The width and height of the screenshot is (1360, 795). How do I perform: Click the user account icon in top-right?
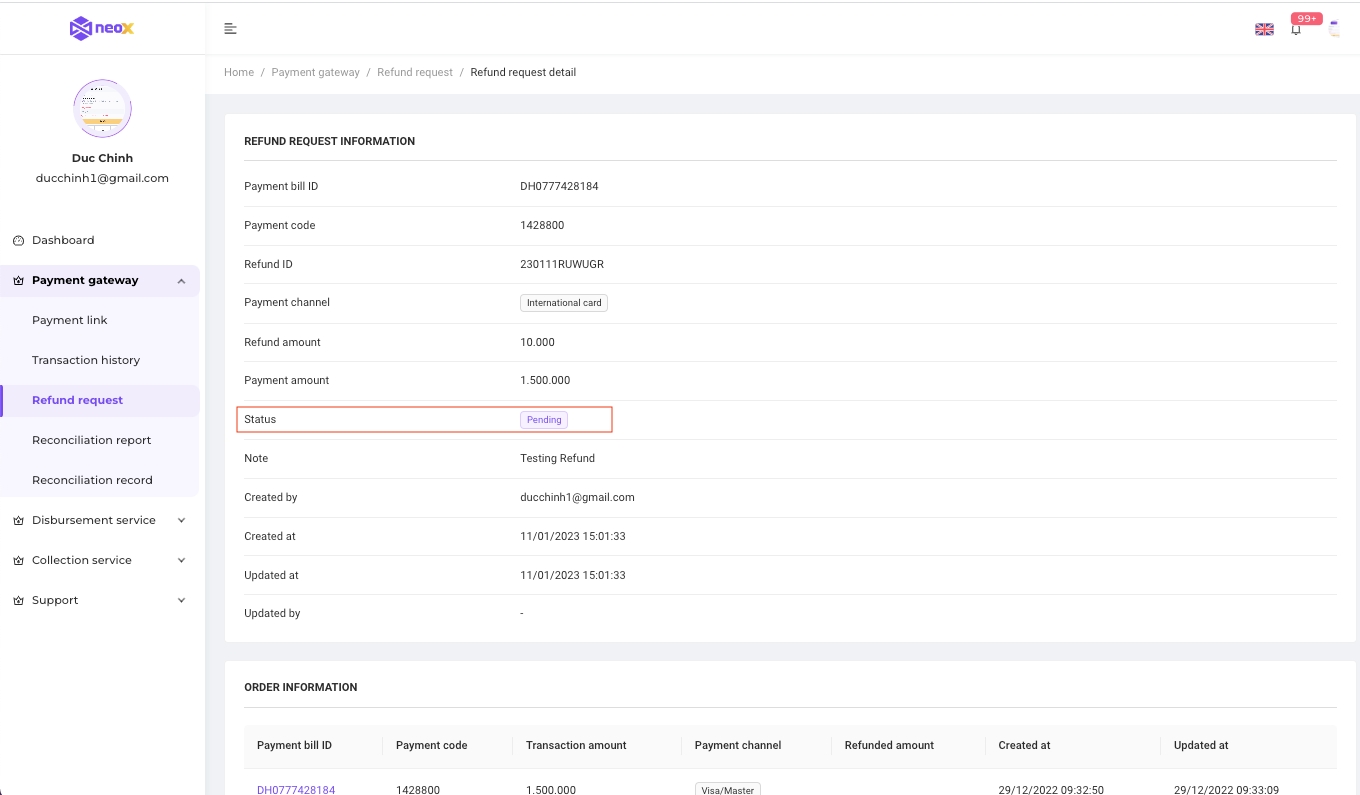tap(1334, 29)
